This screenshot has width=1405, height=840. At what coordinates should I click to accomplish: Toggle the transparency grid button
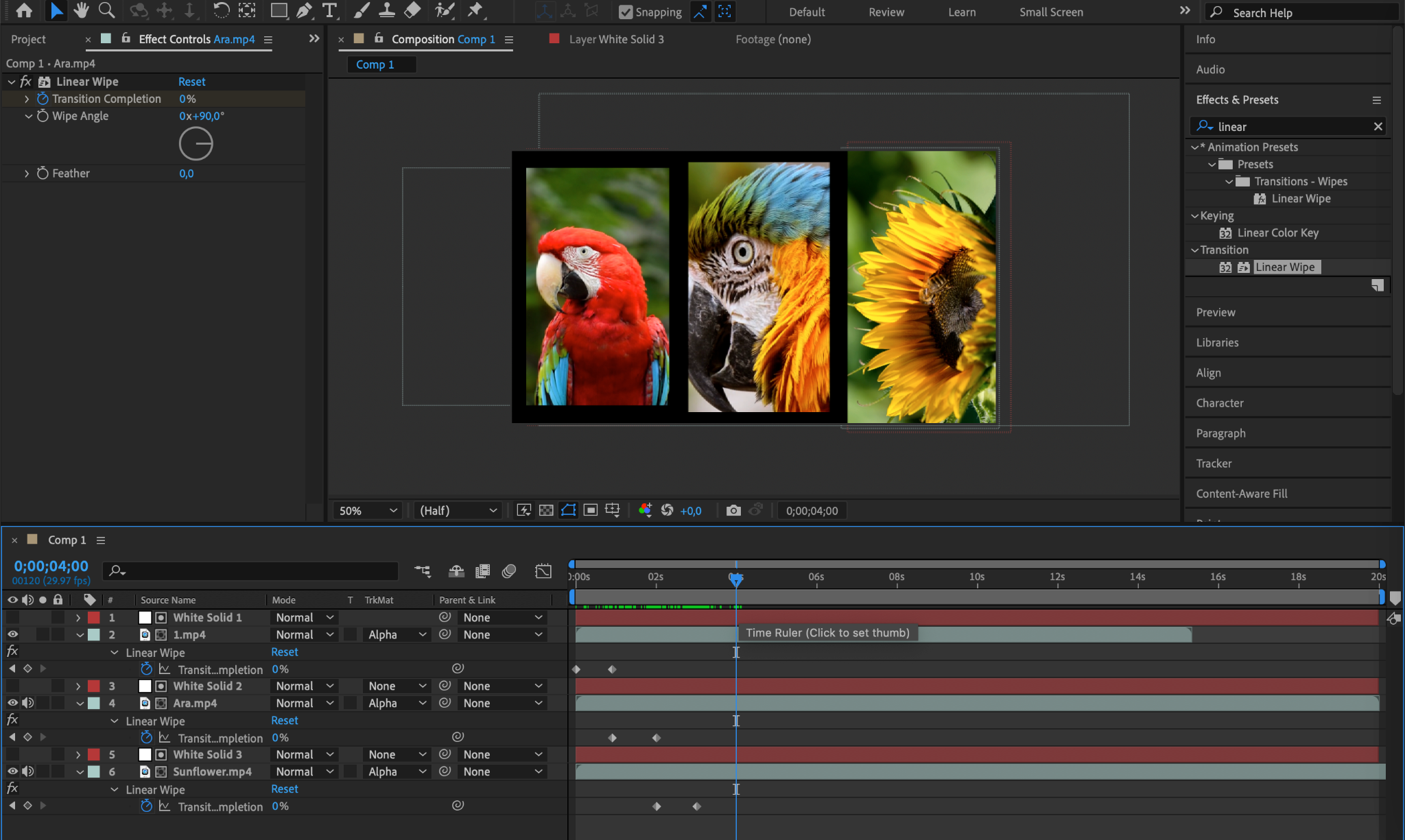click(x=546, y=510)
